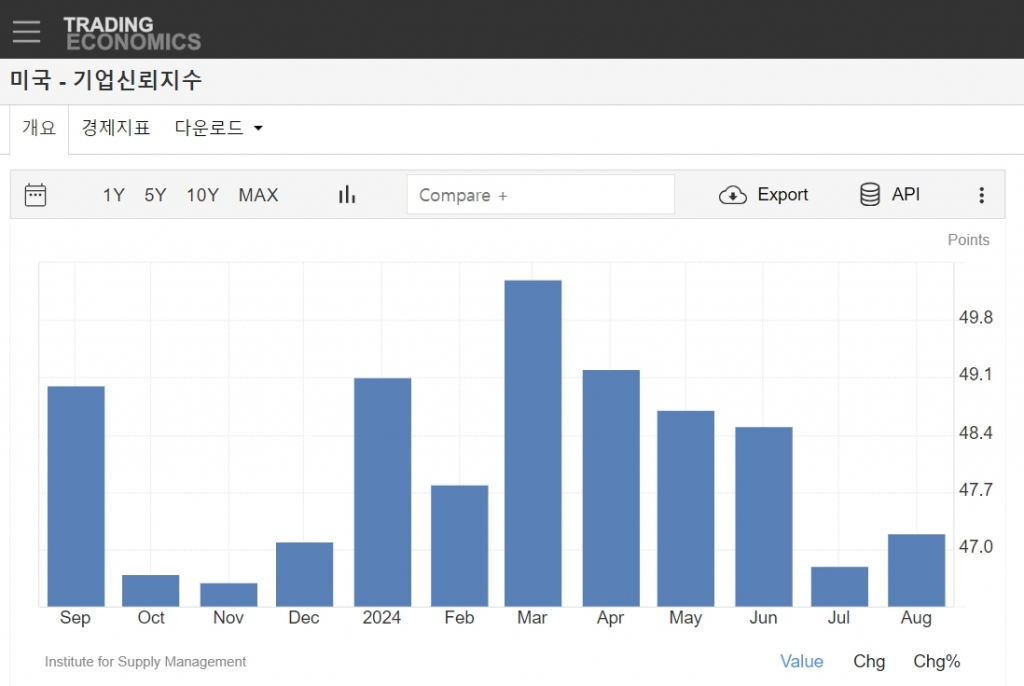Viewport: 1024px width, 686px height.
Task: Expand the 다운로드 dropdown menu
Action: 218,128
